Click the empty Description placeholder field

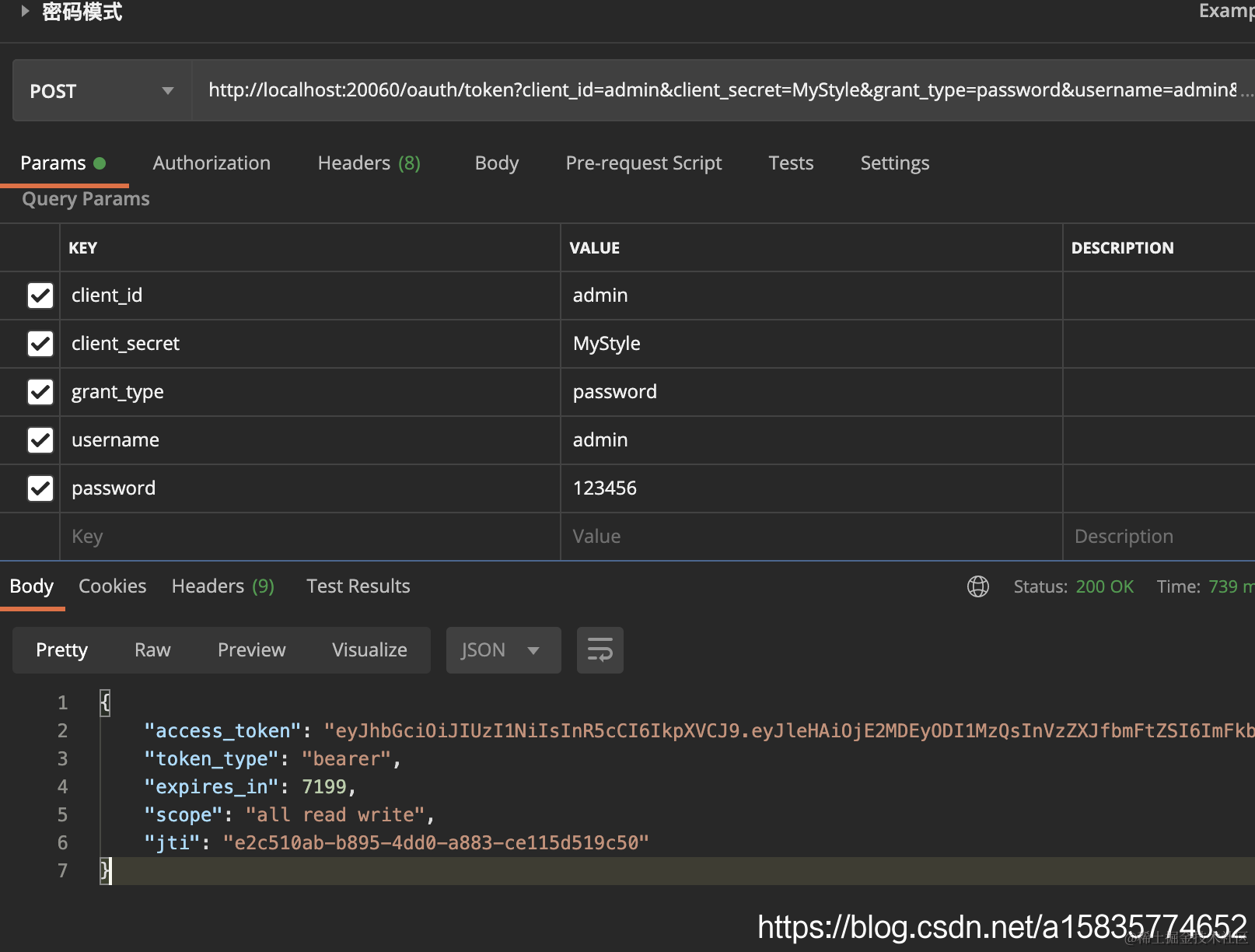pyautogui.click(x=1159, y=537)
